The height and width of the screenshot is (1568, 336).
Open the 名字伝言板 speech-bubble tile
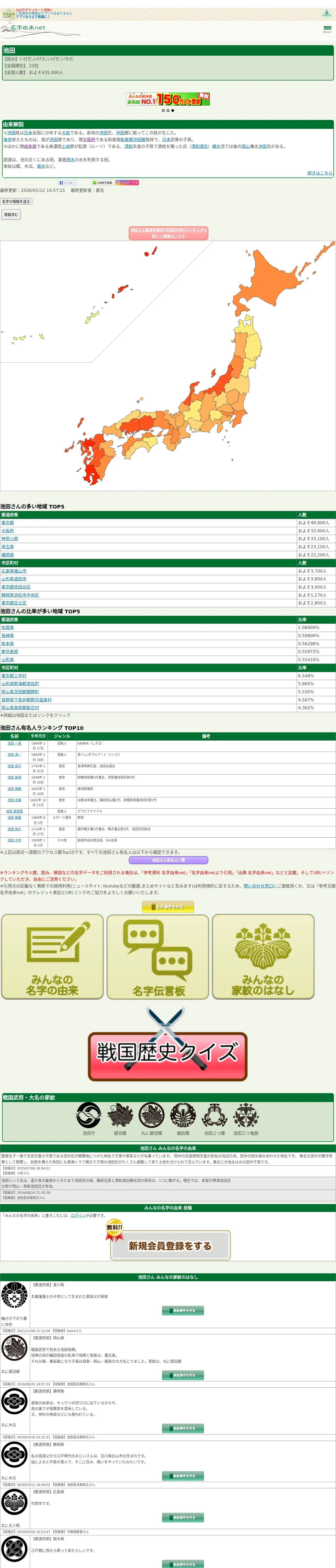158,956
